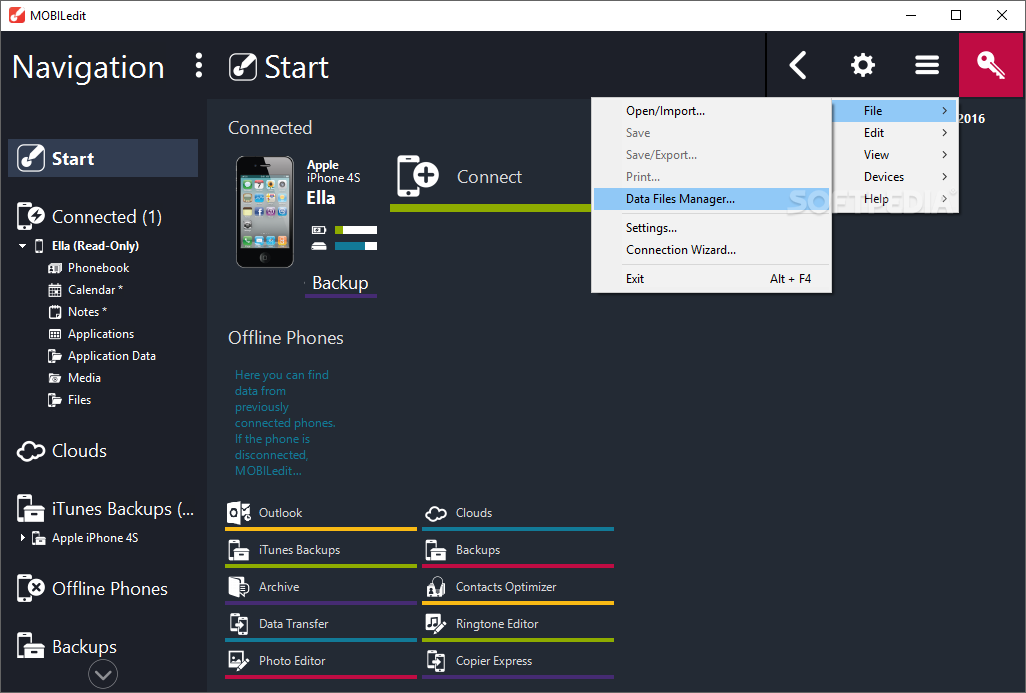Click the Connect phone plus icon
The width and height of the screenshot is (1026, 693).
point(417,176)
